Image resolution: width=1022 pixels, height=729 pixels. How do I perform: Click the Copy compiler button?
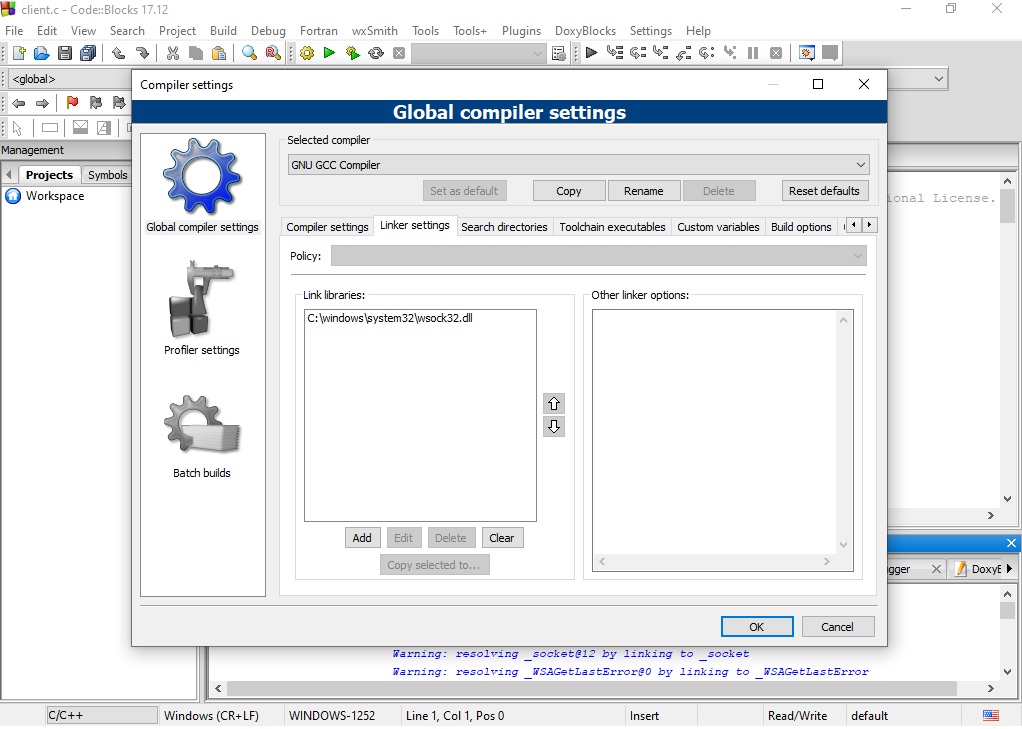pos(568,191)
